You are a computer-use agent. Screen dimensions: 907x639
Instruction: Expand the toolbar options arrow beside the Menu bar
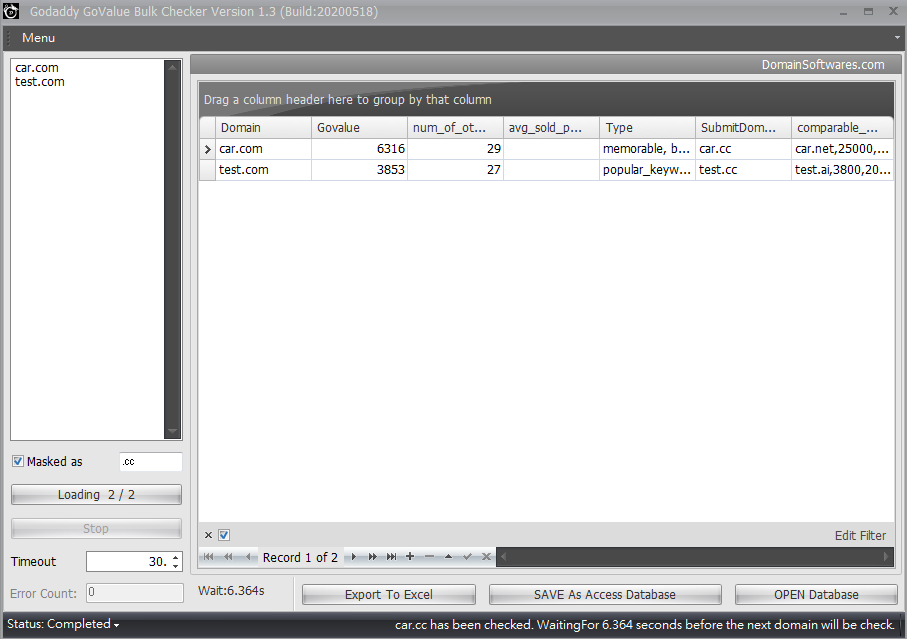point(897,38)
